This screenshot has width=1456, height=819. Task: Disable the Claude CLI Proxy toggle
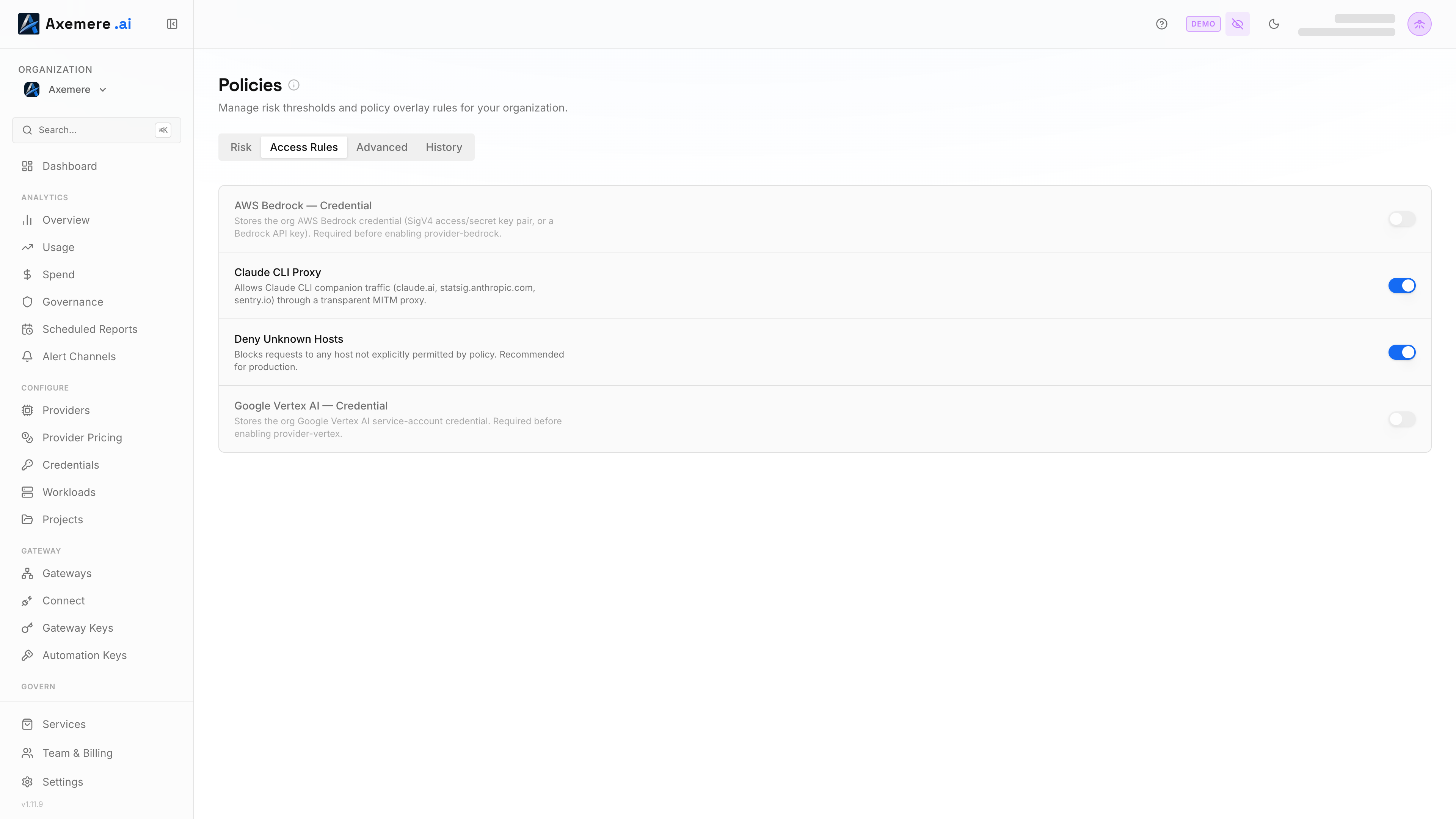pyautogui.click(x=1402, y=286)
